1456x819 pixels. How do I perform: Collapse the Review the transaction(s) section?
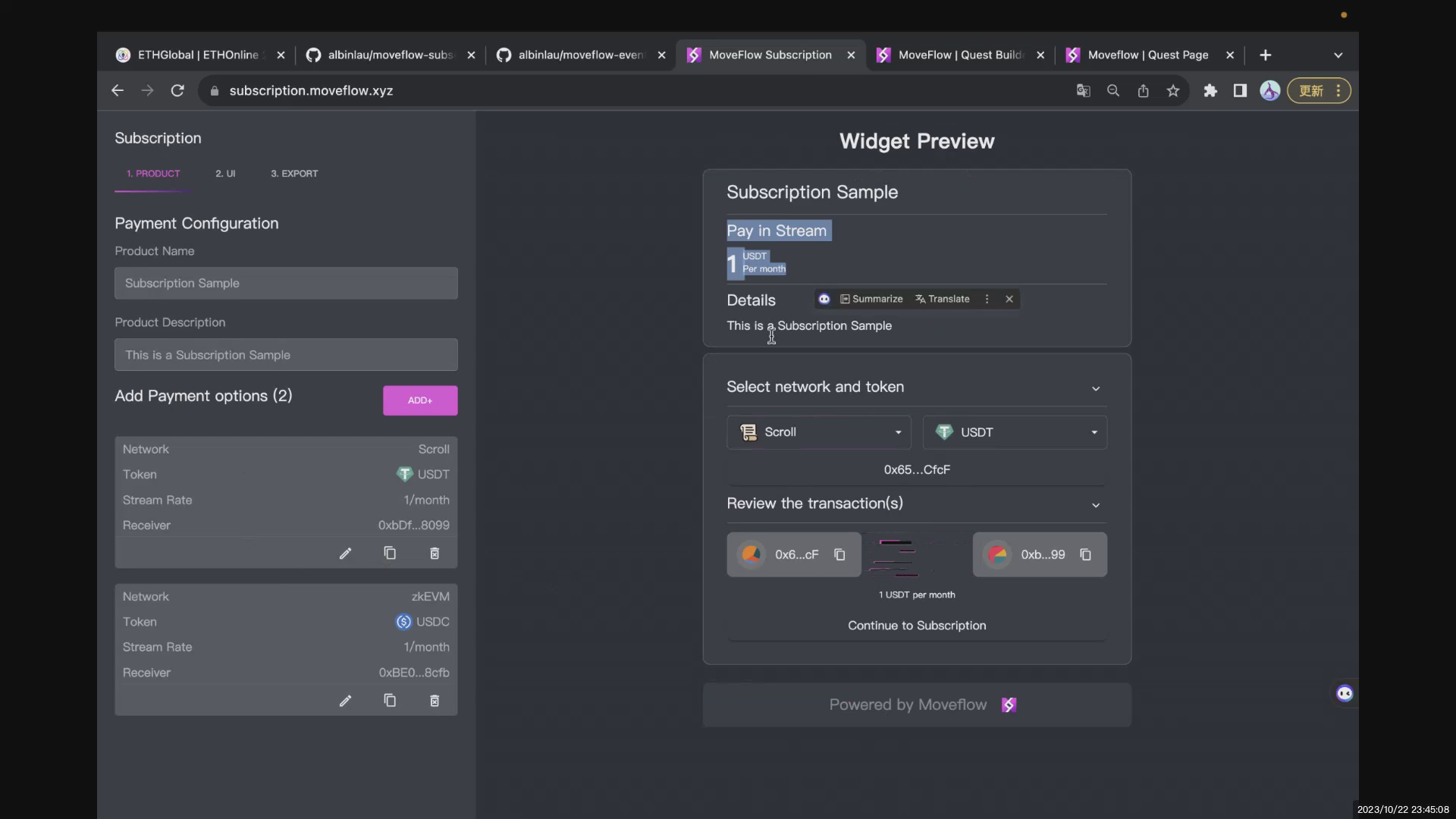pos(1096,505)
